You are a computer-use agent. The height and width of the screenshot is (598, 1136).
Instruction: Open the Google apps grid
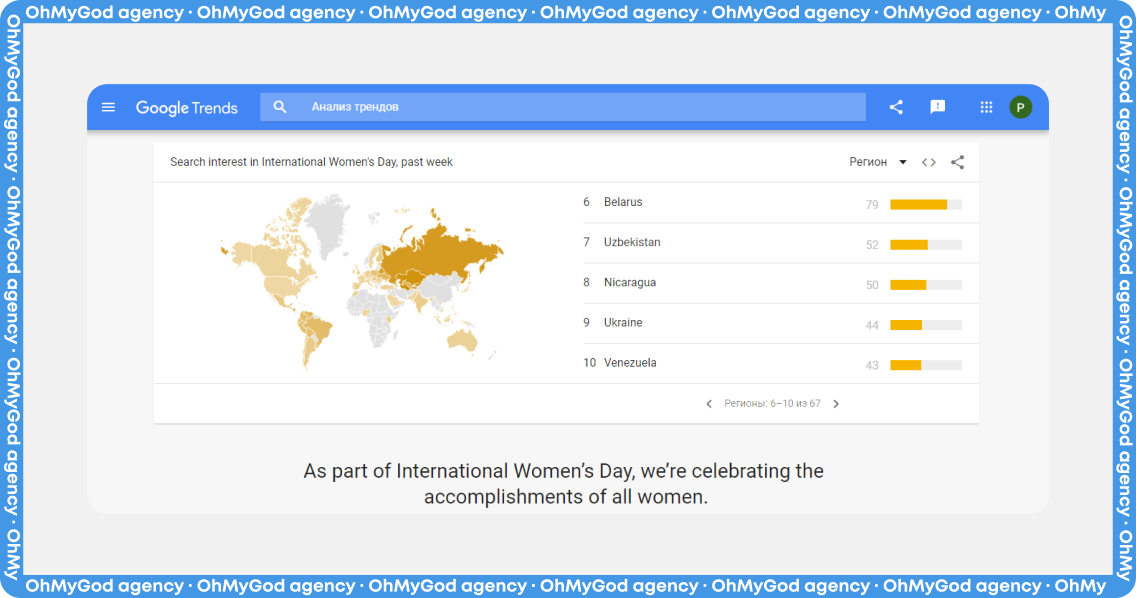click(x=986, y=107)
